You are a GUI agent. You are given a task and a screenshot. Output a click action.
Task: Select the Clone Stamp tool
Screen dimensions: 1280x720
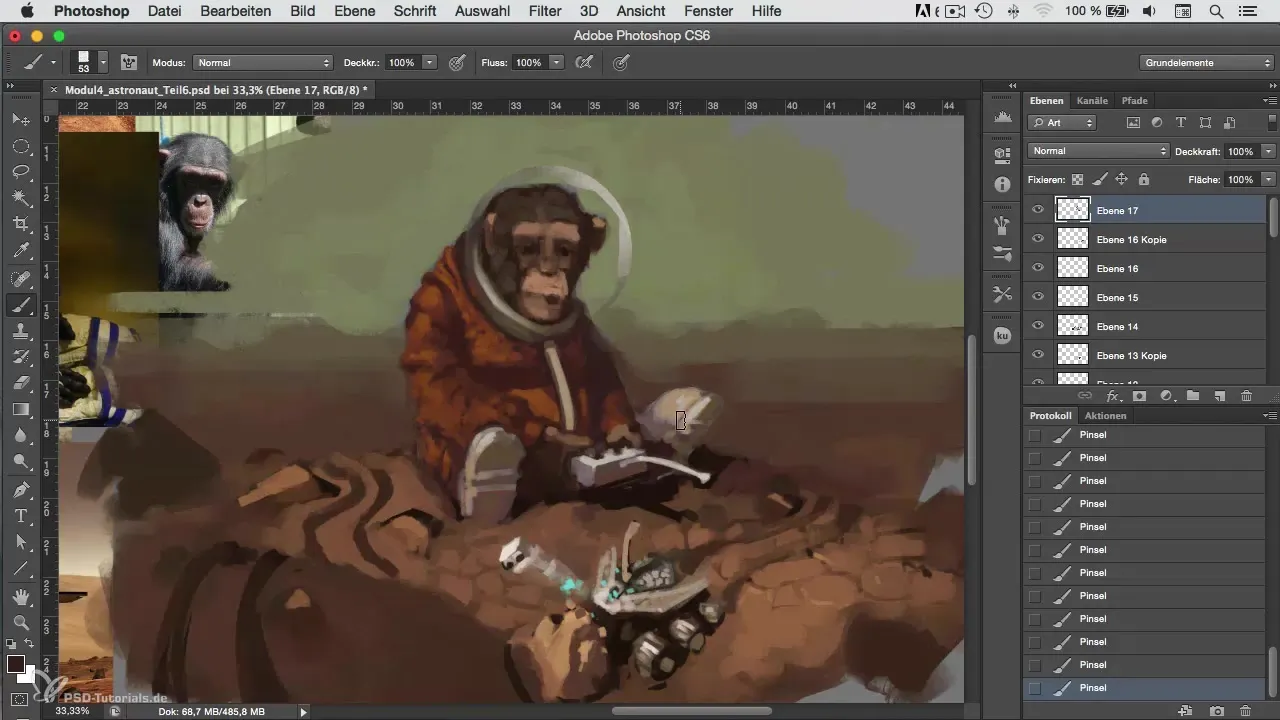pos(20,331)
